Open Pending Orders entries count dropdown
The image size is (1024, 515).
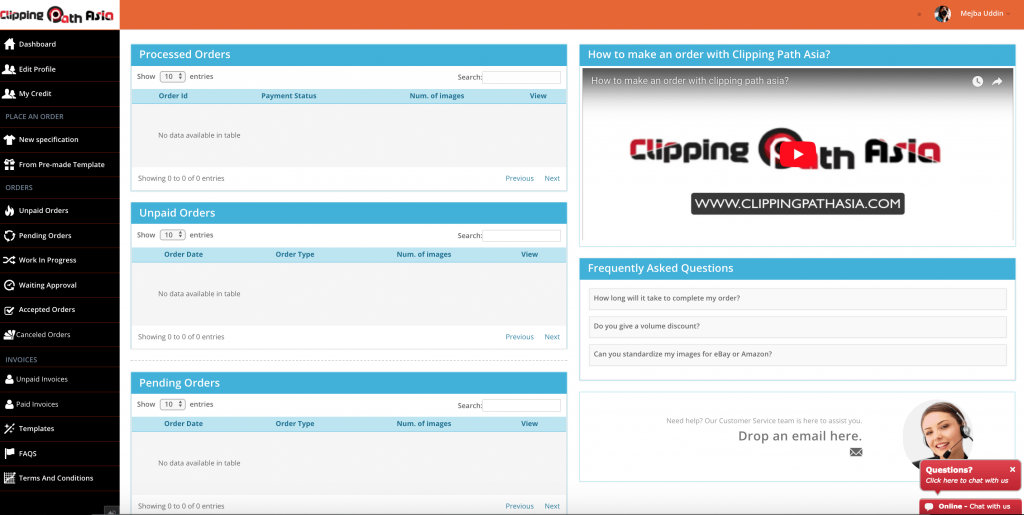click(x=173, y=405)
